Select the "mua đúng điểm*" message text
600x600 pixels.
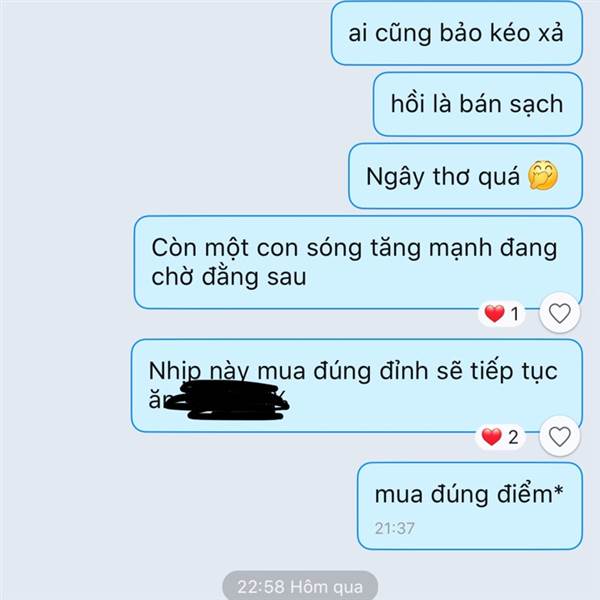pyautogui.click(x=469, y=494)
